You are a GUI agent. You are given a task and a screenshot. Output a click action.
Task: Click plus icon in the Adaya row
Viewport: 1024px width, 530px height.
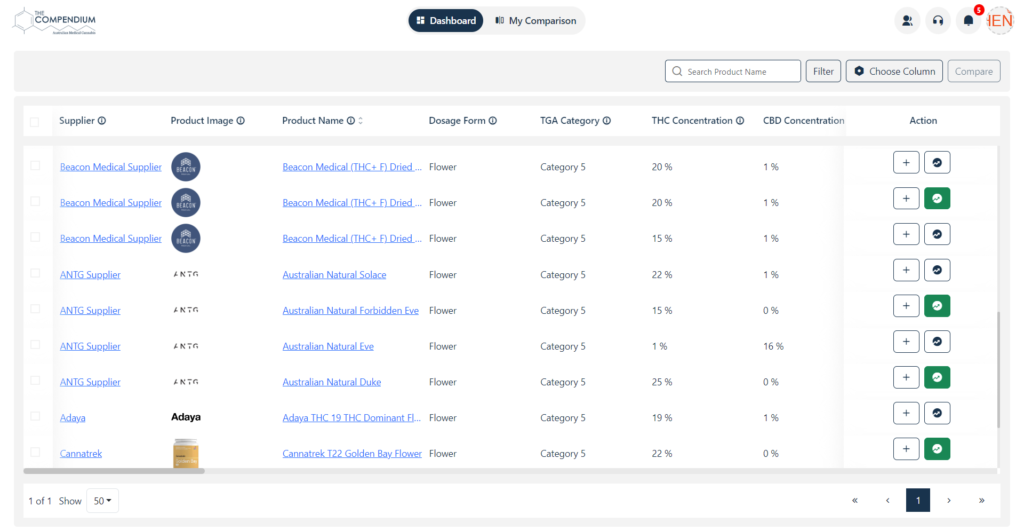906,413
